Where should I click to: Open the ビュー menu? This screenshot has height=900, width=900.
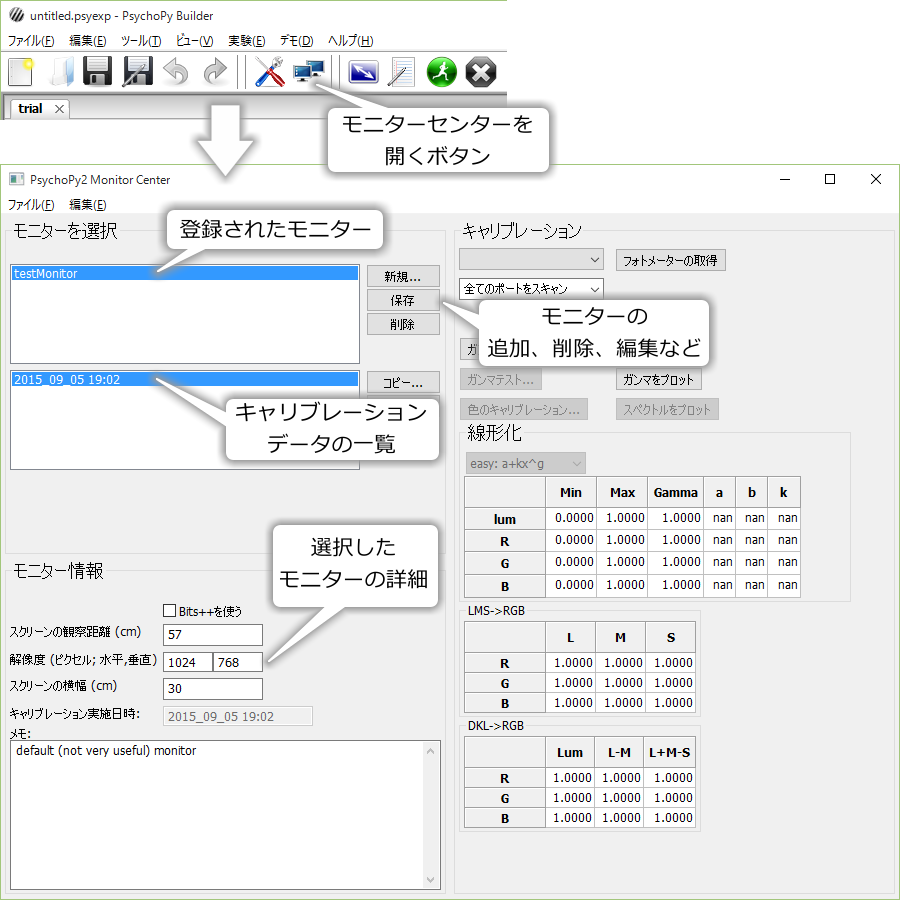(x=195, y=41)
